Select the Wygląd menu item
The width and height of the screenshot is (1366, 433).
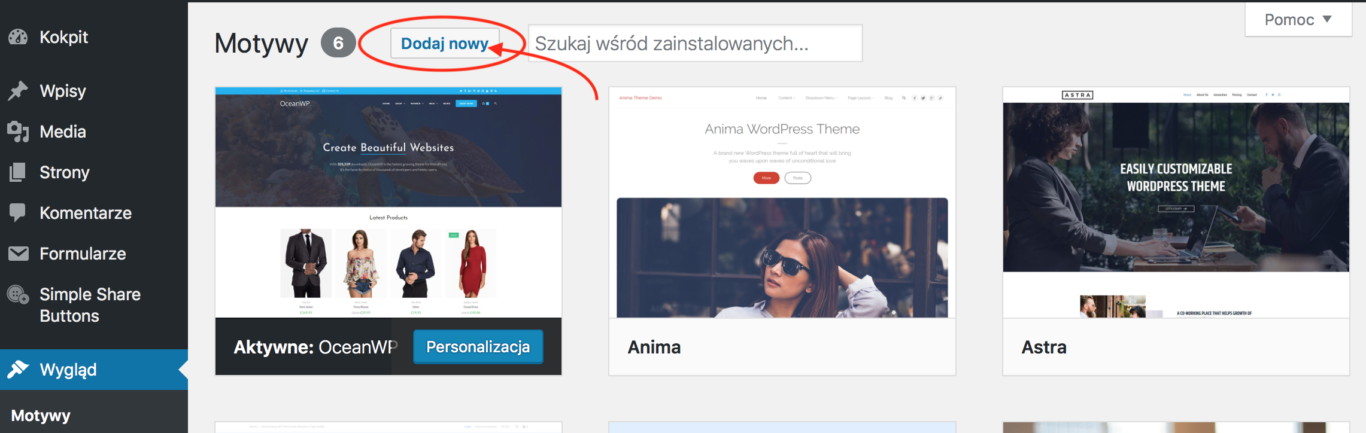pos(94,369)
